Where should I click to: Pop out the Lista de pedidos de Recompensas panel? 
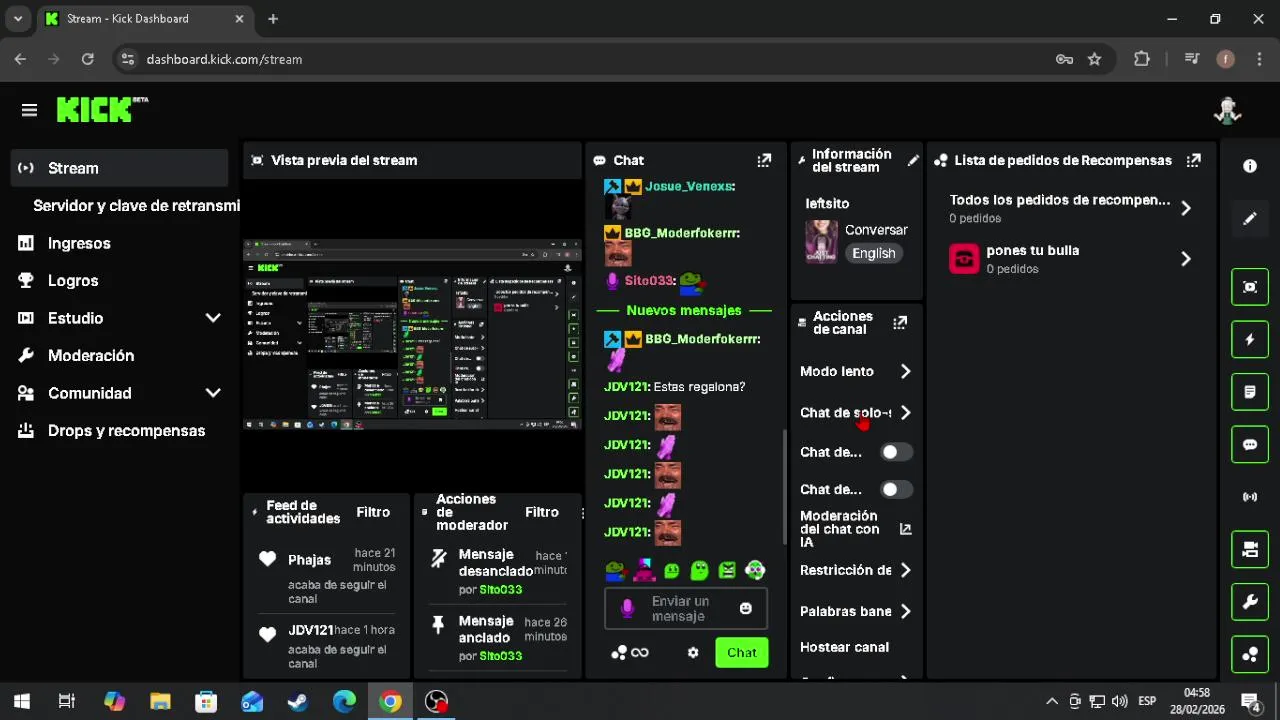pyautogui.click(x=1193, y=160)
